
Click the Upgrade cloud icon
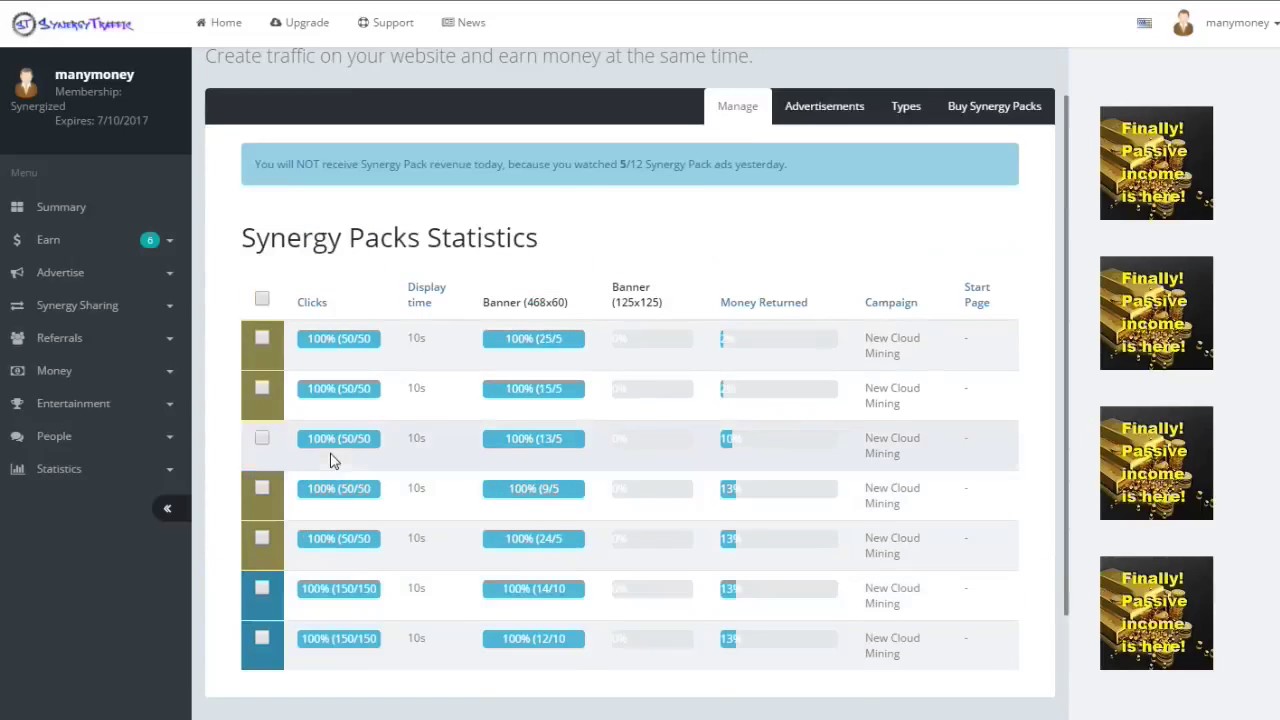pos(276,22)
